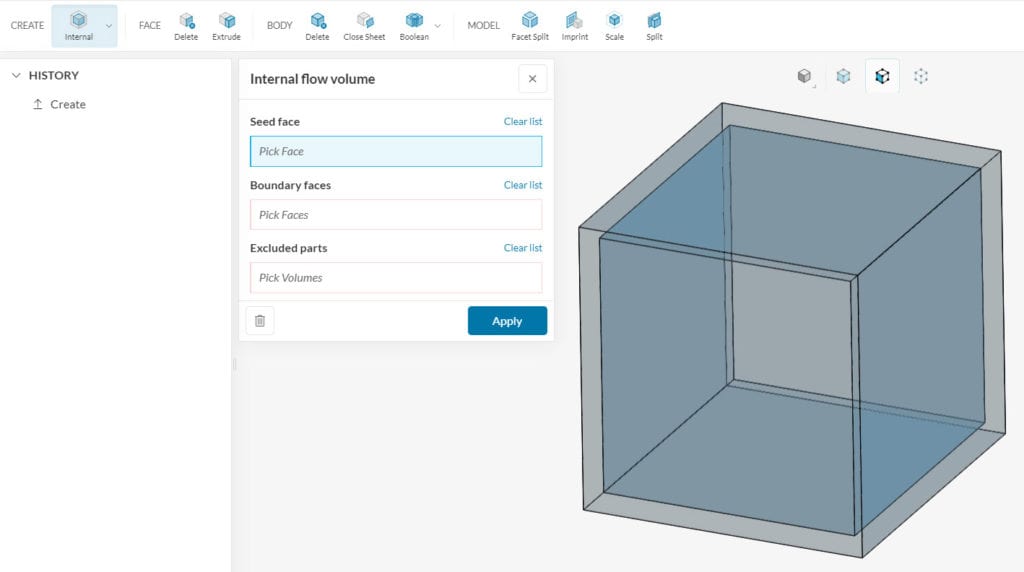Click the Face Delete tool icon
Viewport: 1024px width, 572px height.
186,25
